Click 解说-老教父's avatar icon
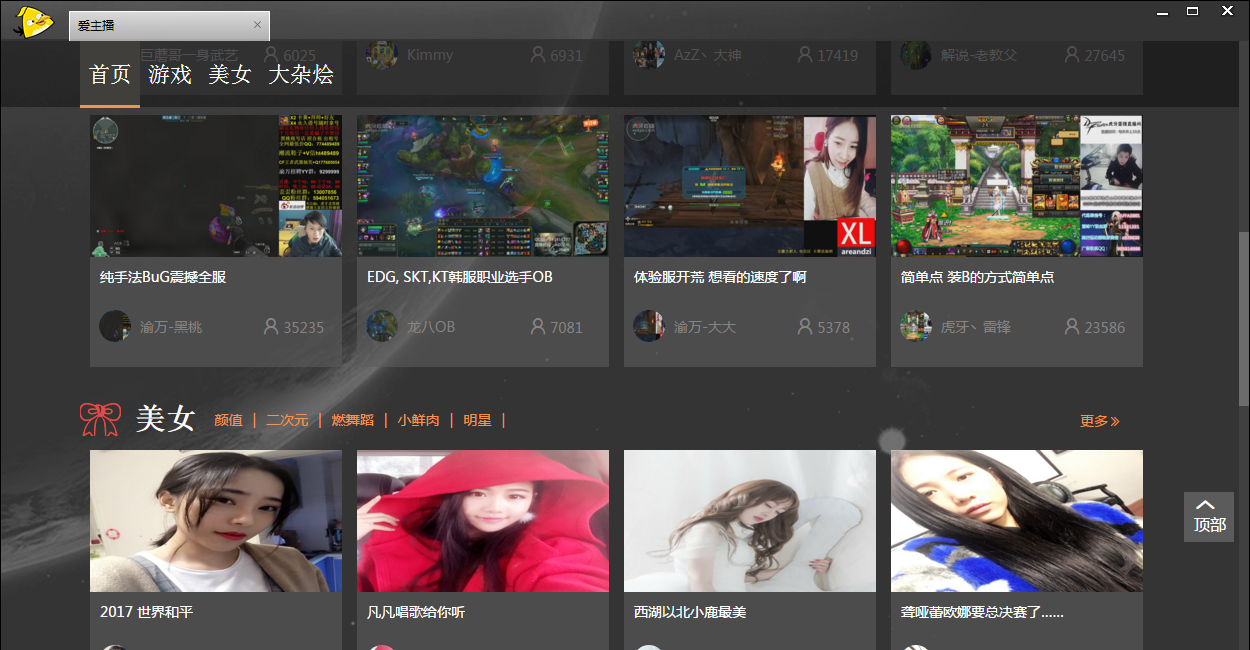The height and width of the screenshot is (650, 1250). (915, 54)
